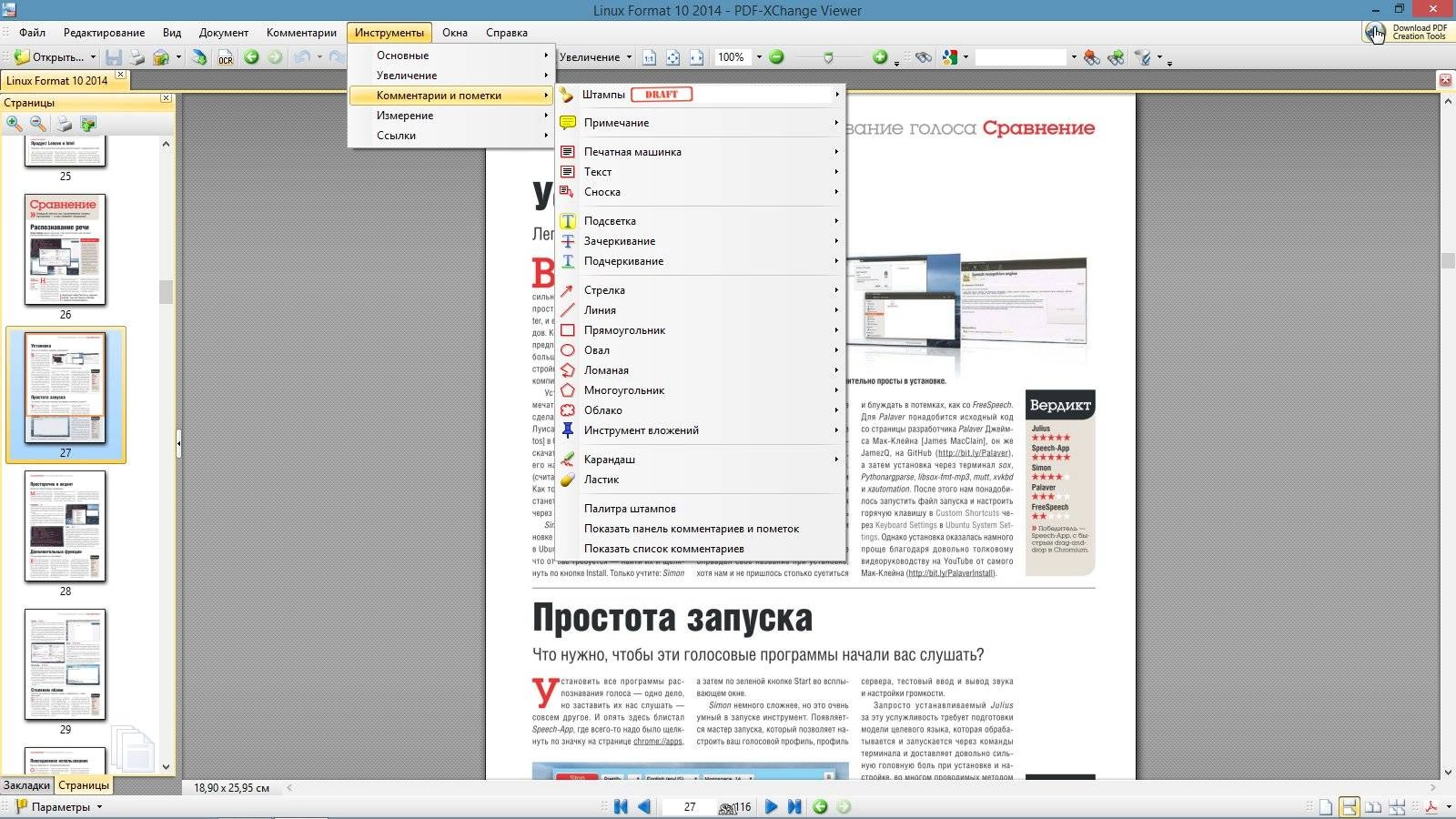The height and width of the screenshot is (819, 1456).
Task: Select the Стрелка tool menu item
Action: (701, 290)
